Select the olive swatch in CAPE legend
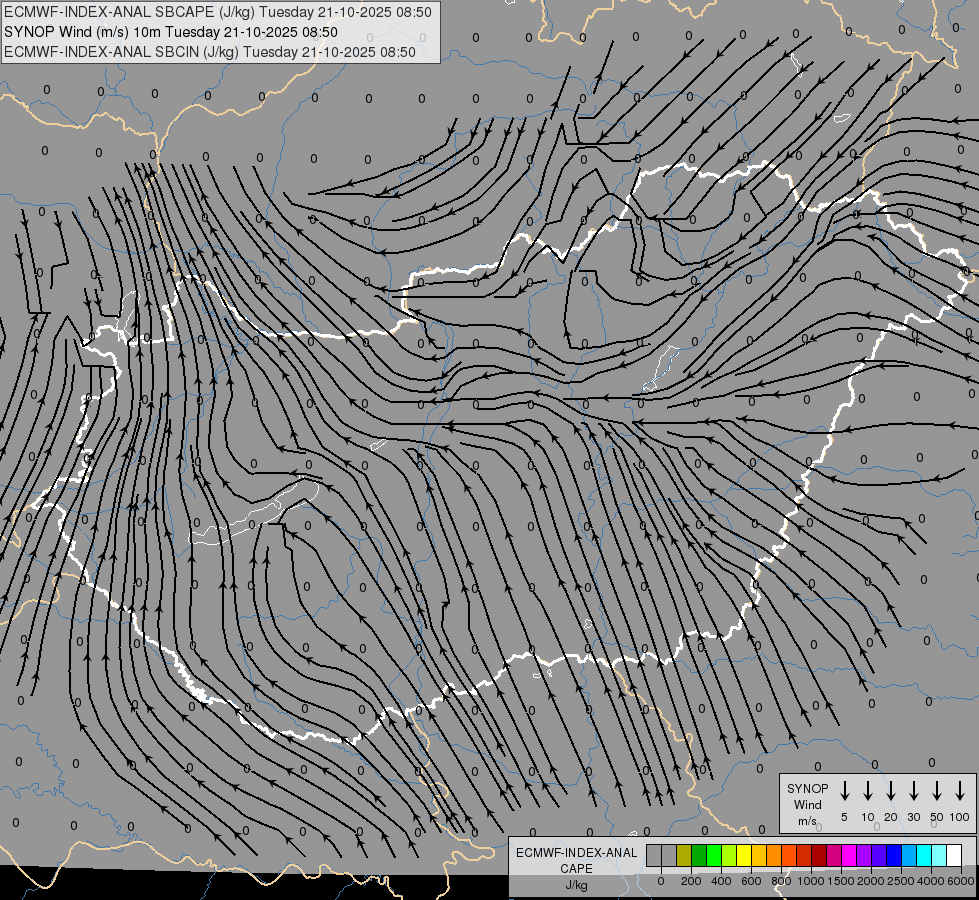979x900 pixels. tap(684, 855)
